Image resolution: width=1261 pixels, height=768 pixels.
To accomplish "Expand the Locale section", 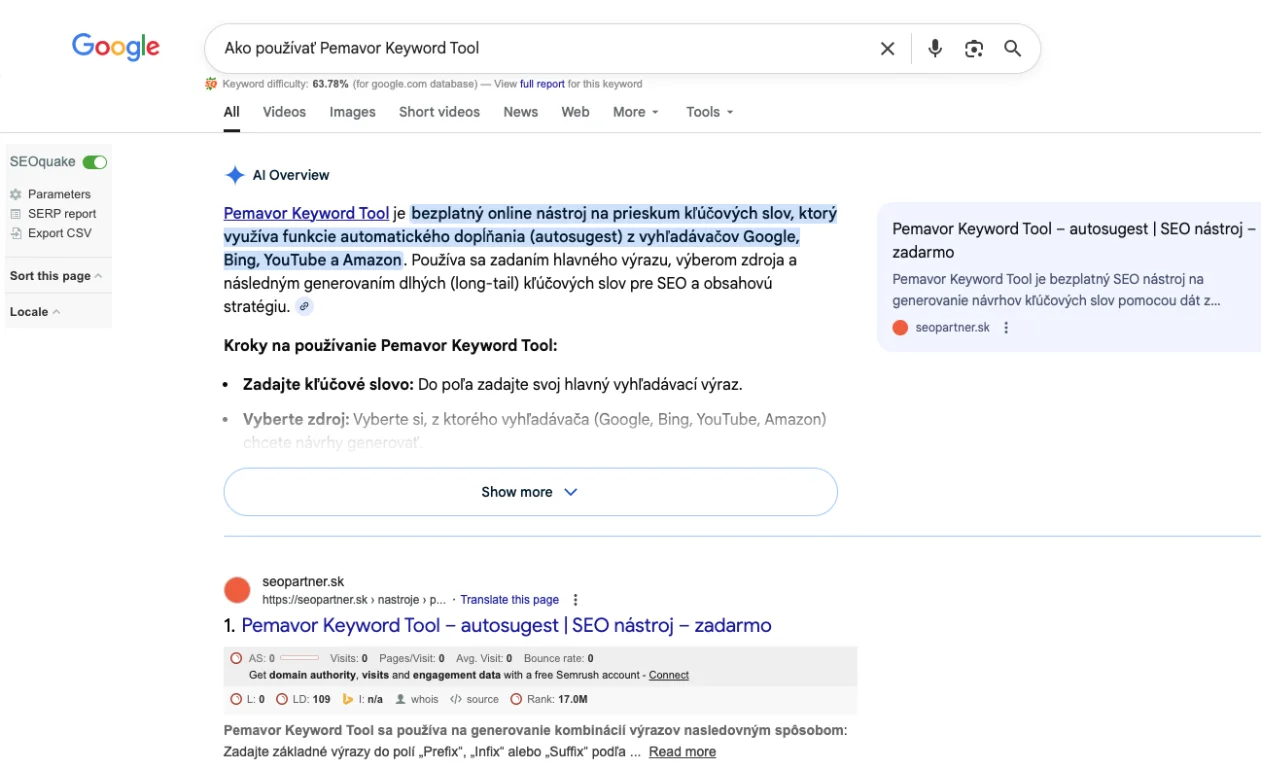I will click(35, 312).
